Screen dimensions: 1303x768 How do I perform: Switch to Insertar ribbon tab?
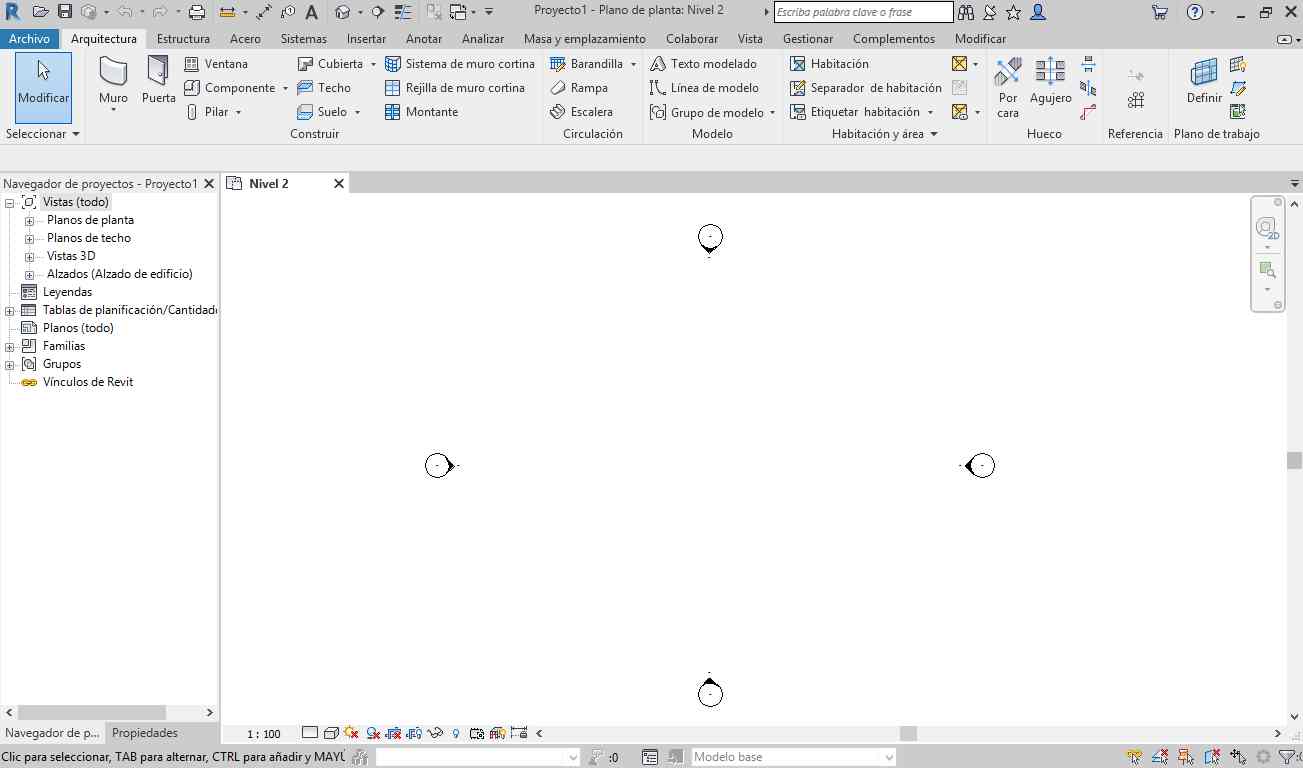[x=366, y=39]
